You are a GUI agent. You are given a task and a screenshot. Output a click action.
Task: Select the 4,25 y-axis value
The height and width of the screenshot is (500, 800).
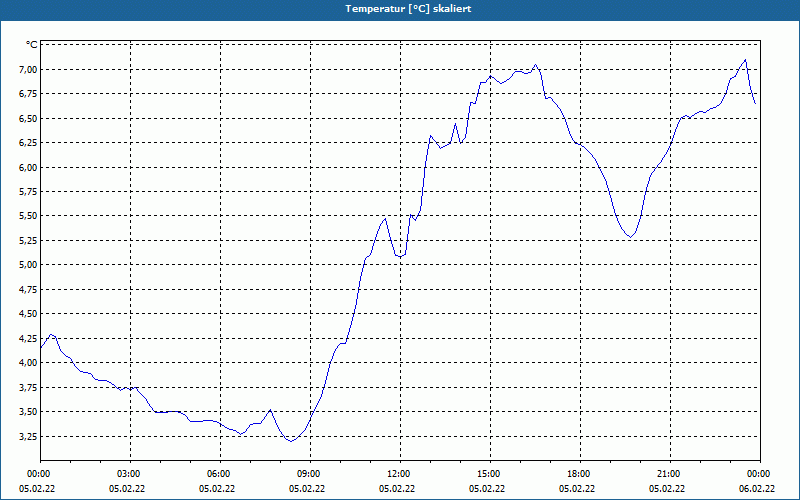[x=28, y=338]
